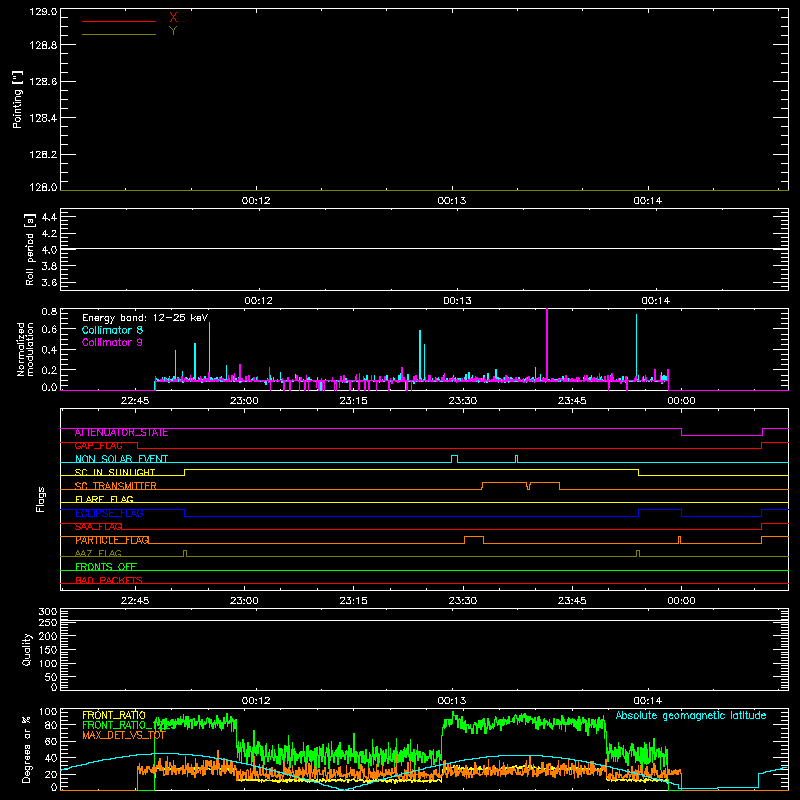
Task: Click the 00:13 label under the Pointing plot
Action: coord(452,201)
